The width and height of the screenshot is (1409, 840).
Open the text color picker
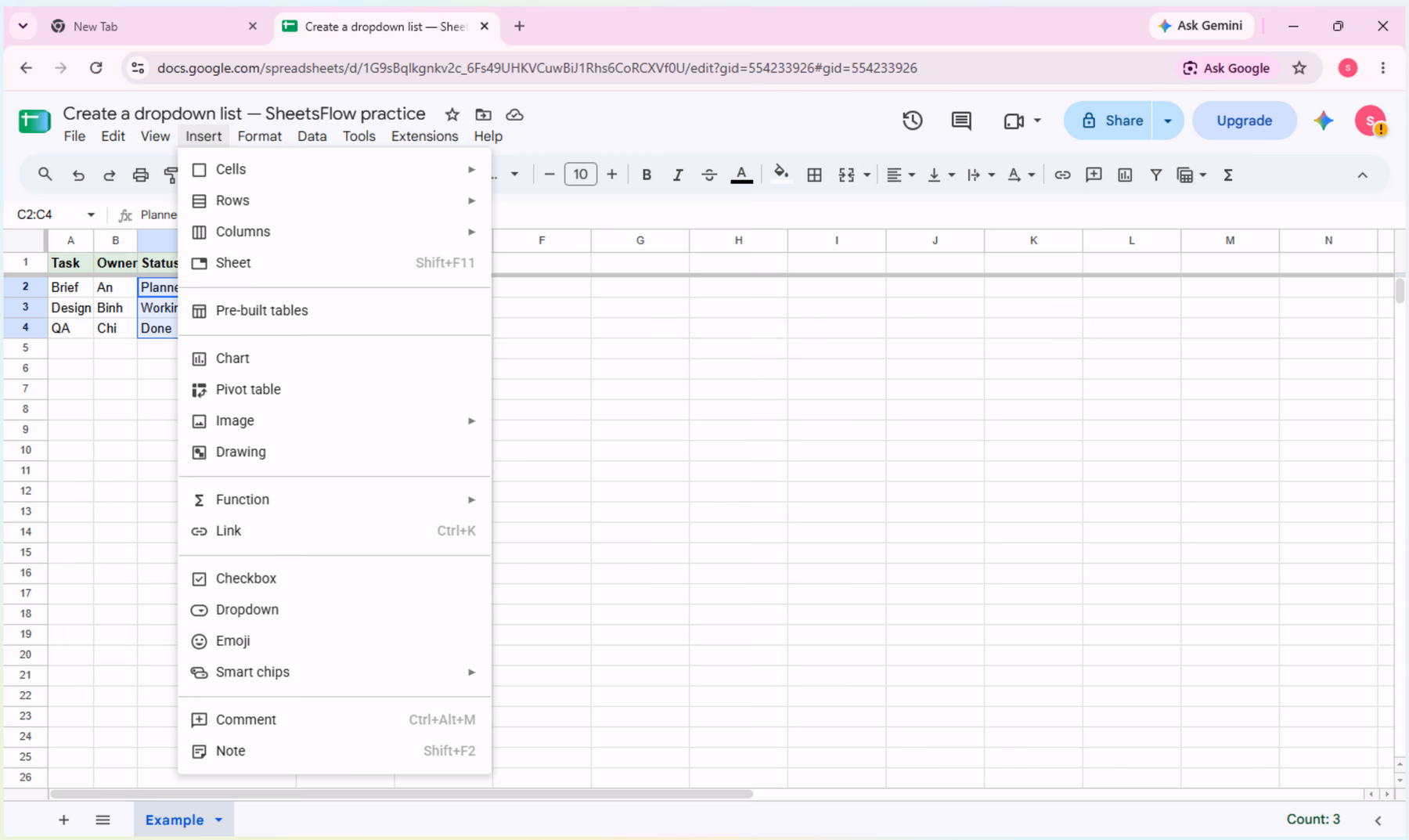pyautogui.click(x=741, y=175)
